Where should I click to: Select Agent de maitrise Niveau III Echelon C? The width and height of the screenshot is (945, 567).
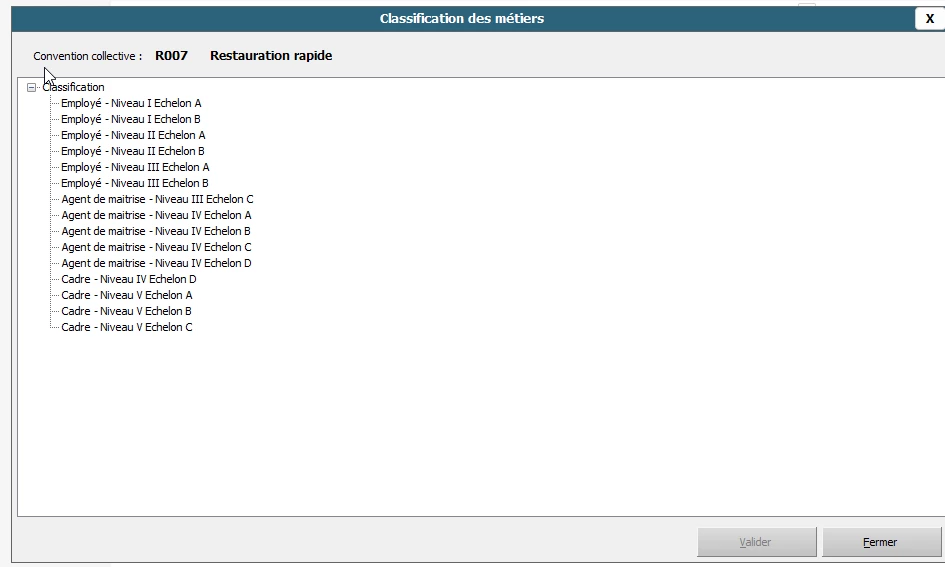(x=157, y=199)
